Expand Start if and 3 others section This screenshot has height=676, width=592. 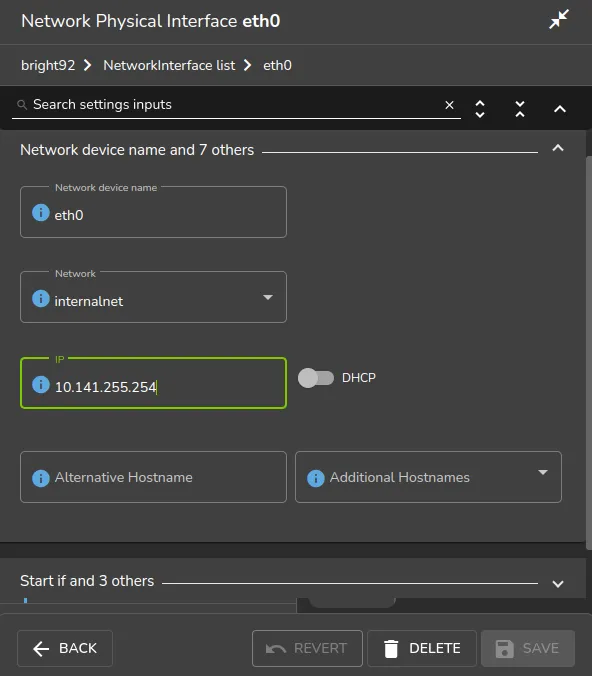(558, 584)
